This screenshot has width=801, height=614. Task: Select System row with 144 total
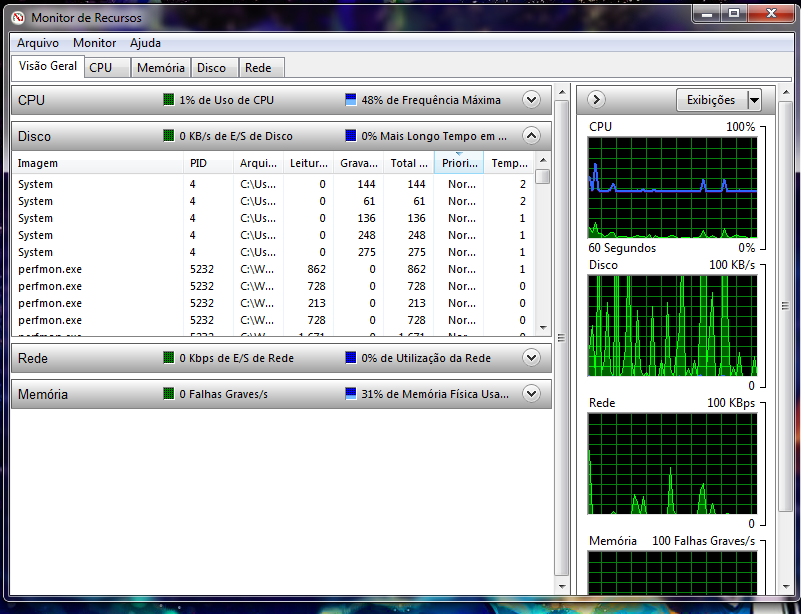[273, 184]
